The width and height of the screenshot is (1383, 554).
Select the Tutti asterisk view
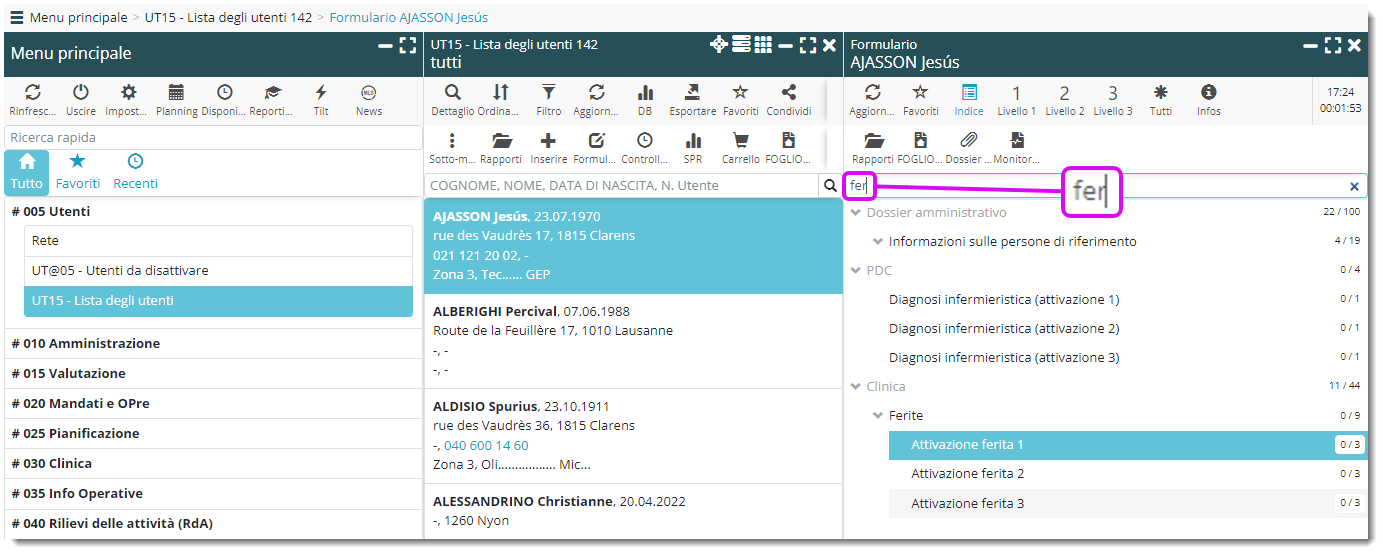tap(1160, 93)
